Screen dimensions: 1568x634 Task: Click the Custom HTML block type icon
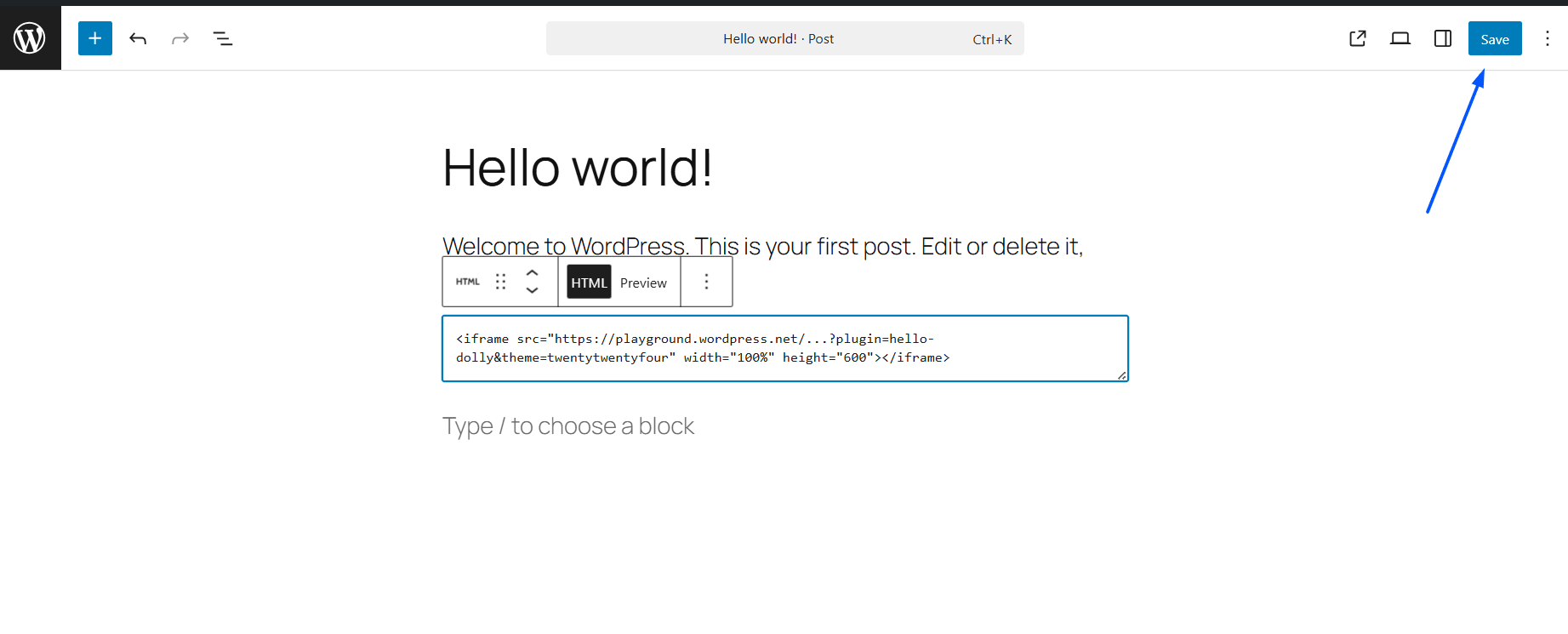(468, 282)
